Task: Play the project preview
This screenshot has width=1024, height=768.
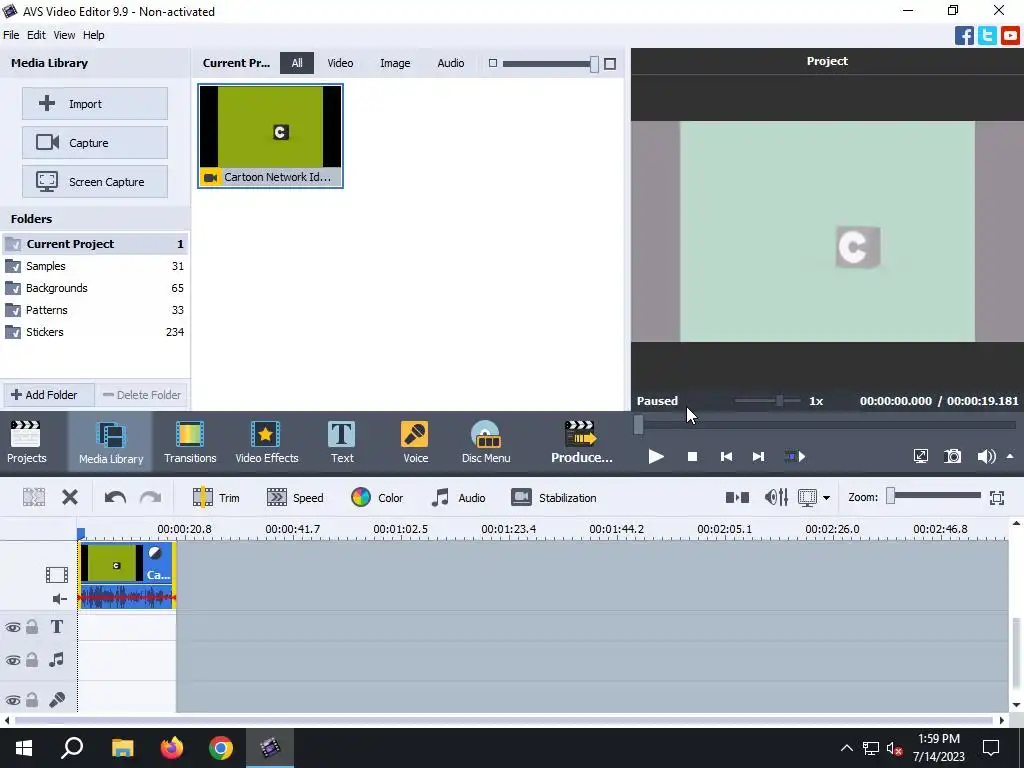Action: click(656, 456)
